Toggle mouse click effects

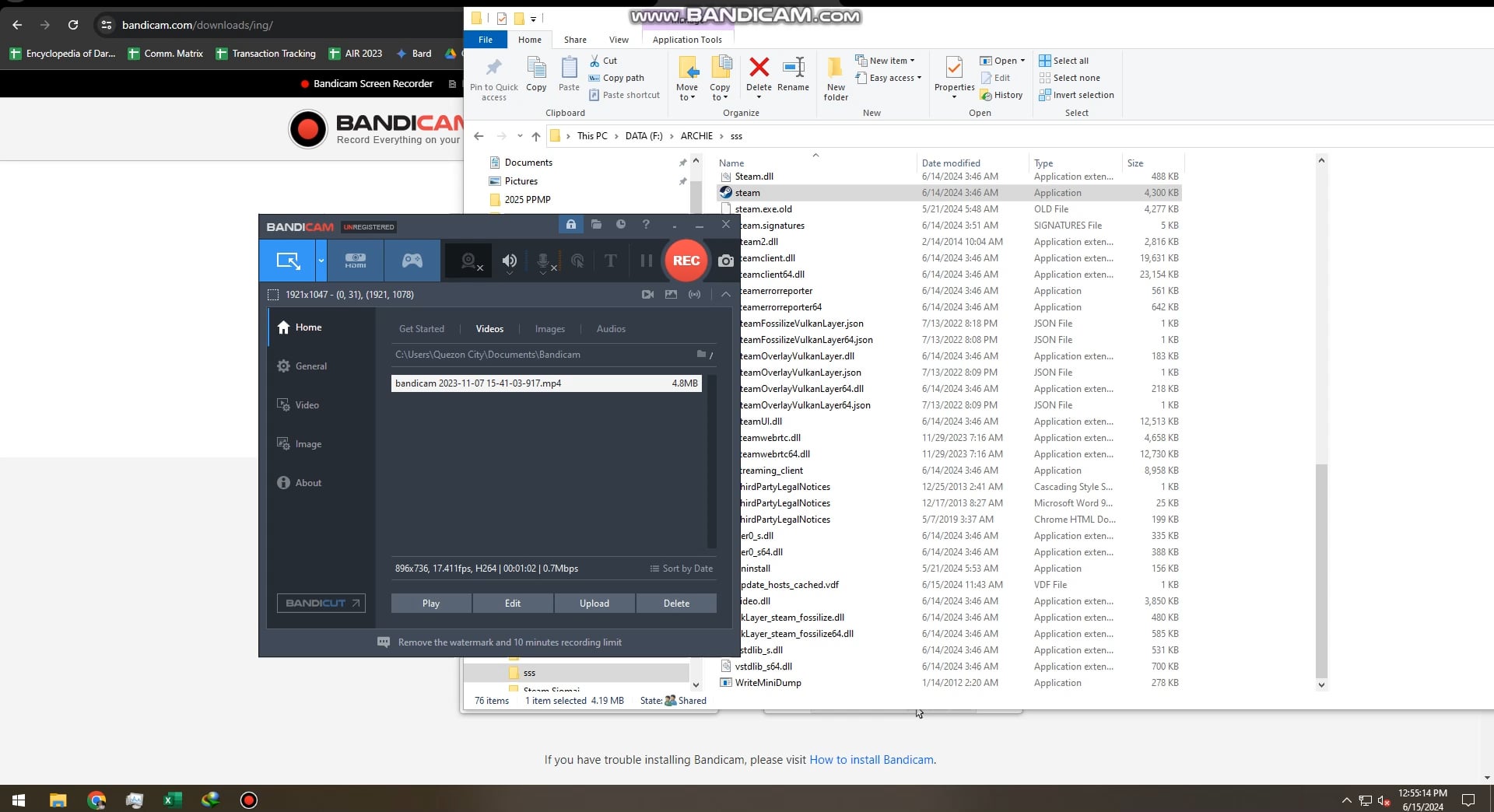pyautogui.click(x=577, y=261)
